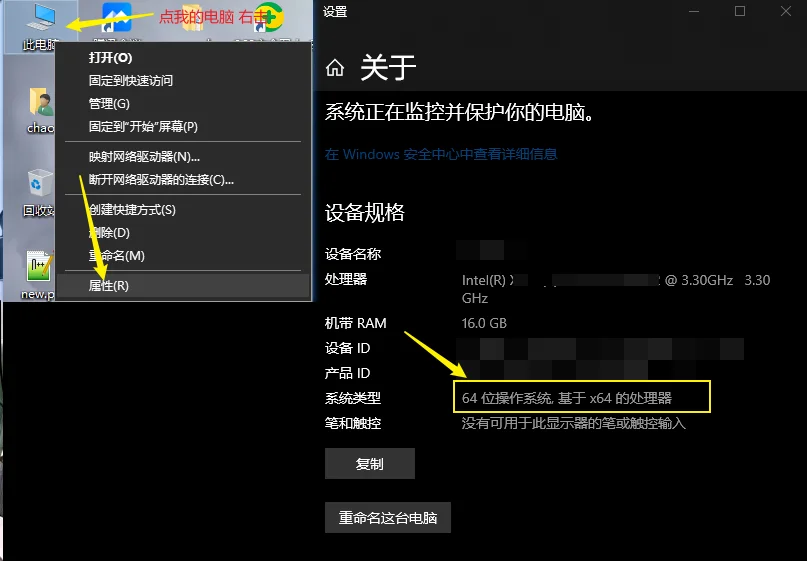Click the 系统正在监控并保护你的电脑 text
Viewport: 807px width, 561px height.
click(x=460, y=112)
